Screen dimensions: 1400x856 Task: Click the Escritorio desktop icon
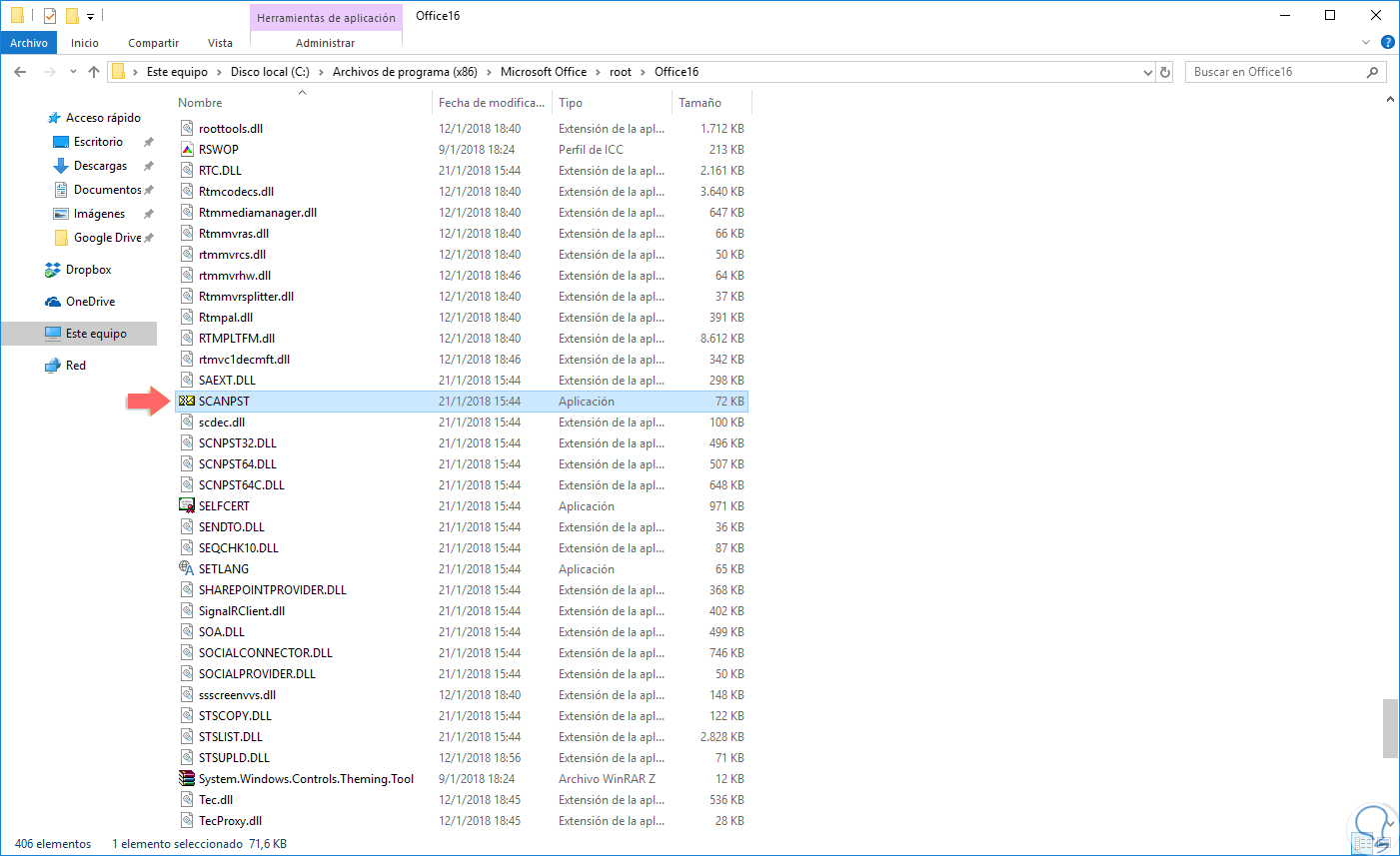point(61,142)
